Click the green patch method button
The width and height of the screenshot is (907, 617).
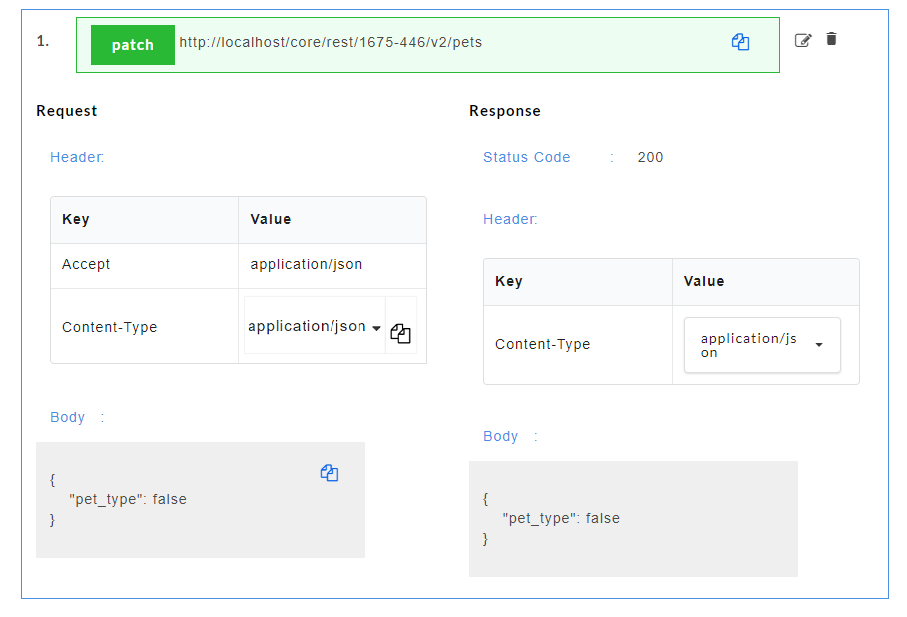click(132, 45)
